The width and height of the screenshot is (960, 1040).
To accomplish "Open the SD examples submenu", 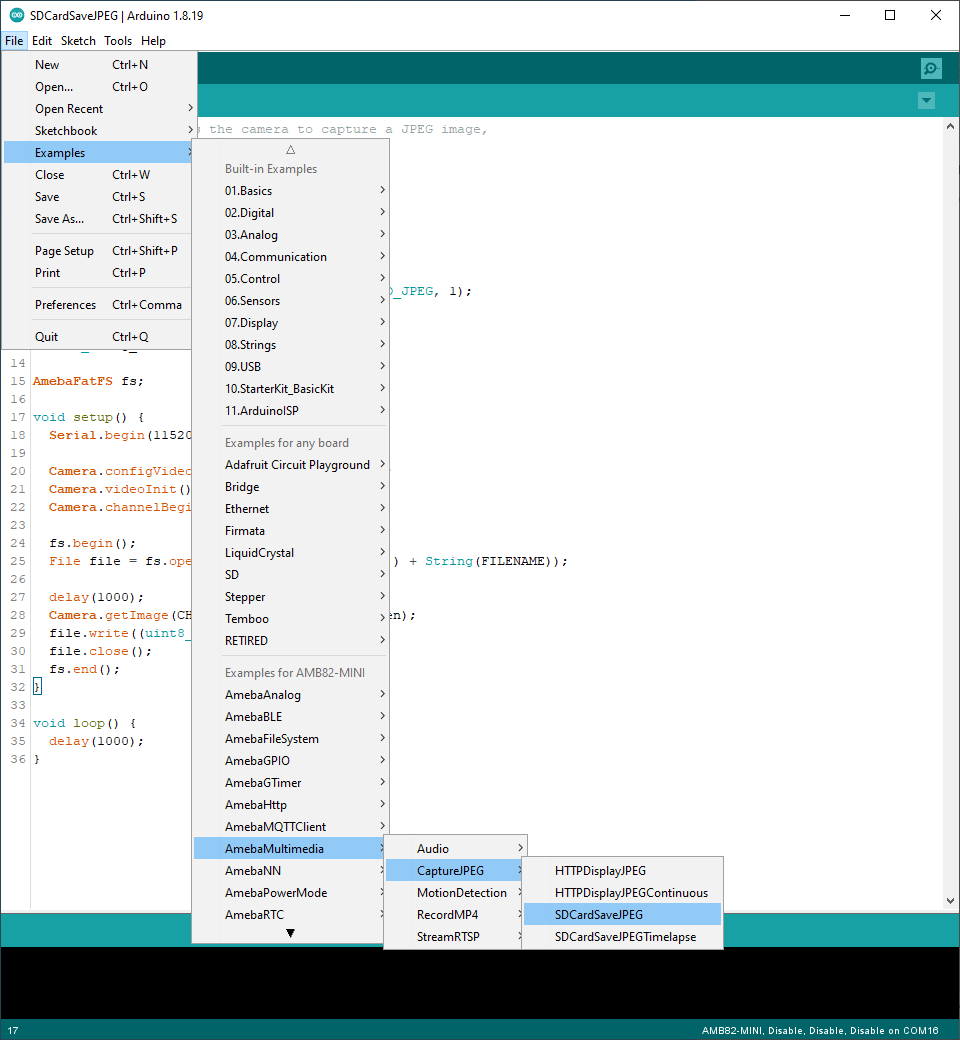I will click(291, 574).
